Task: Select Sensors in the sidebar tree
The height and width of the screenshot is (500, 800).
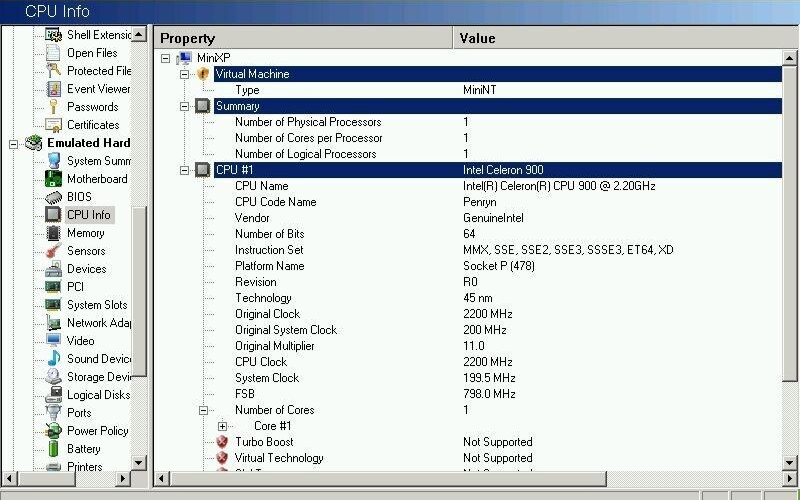Action: pos(86,251)
